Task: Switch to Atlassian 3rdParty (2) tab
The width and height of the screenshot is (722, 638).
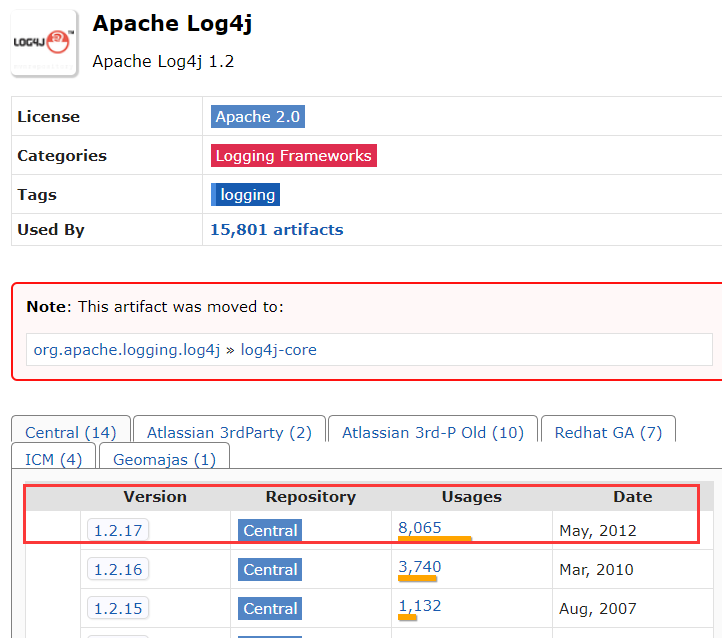Action: click(x=229, y=432)
